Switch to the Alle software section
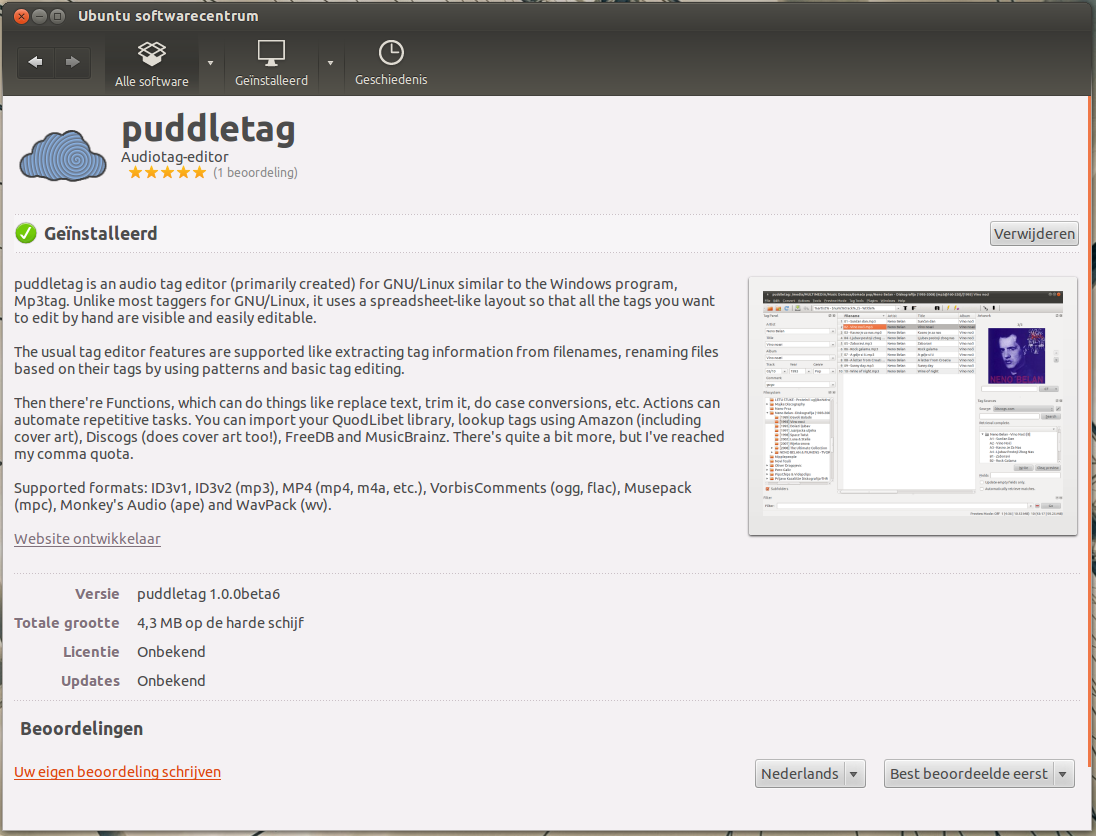 click(151, 62)
